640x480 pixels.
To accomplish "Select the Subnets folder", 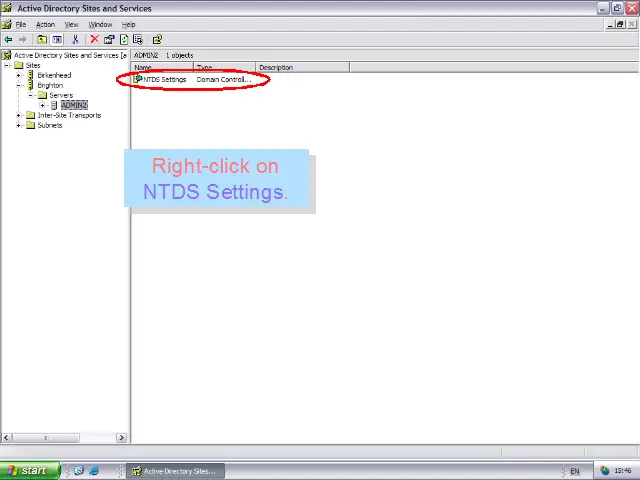I will click(50, 125).
